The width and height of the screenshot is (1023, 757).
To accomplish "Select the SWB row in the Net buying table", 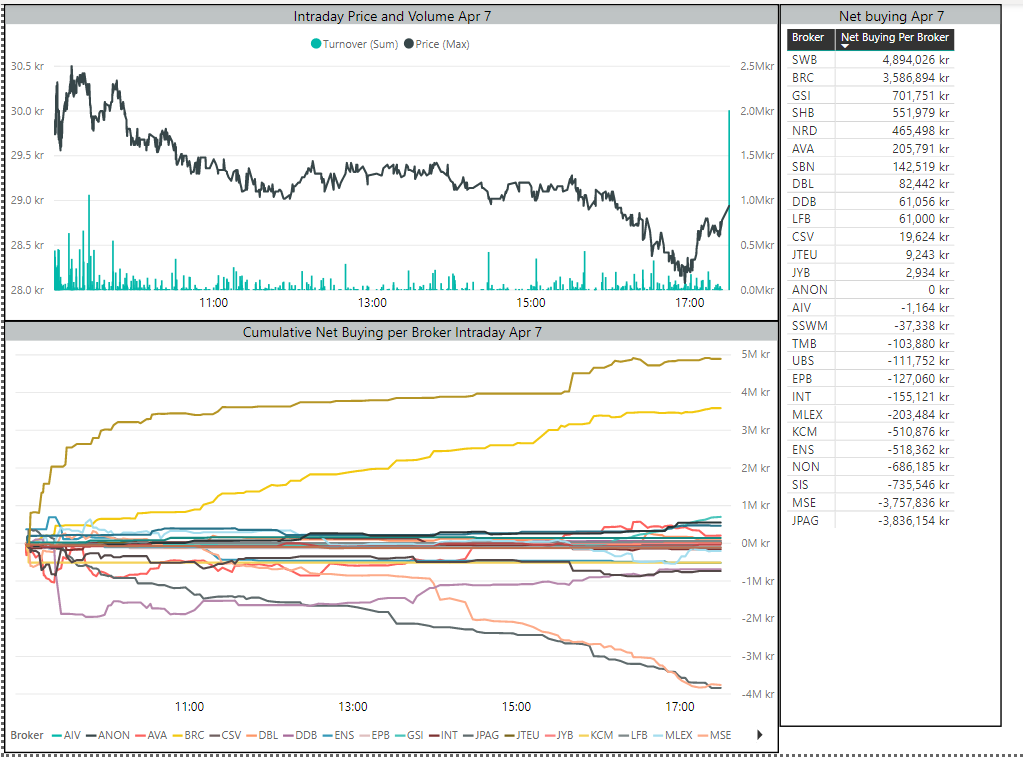I will coord(880,59).
